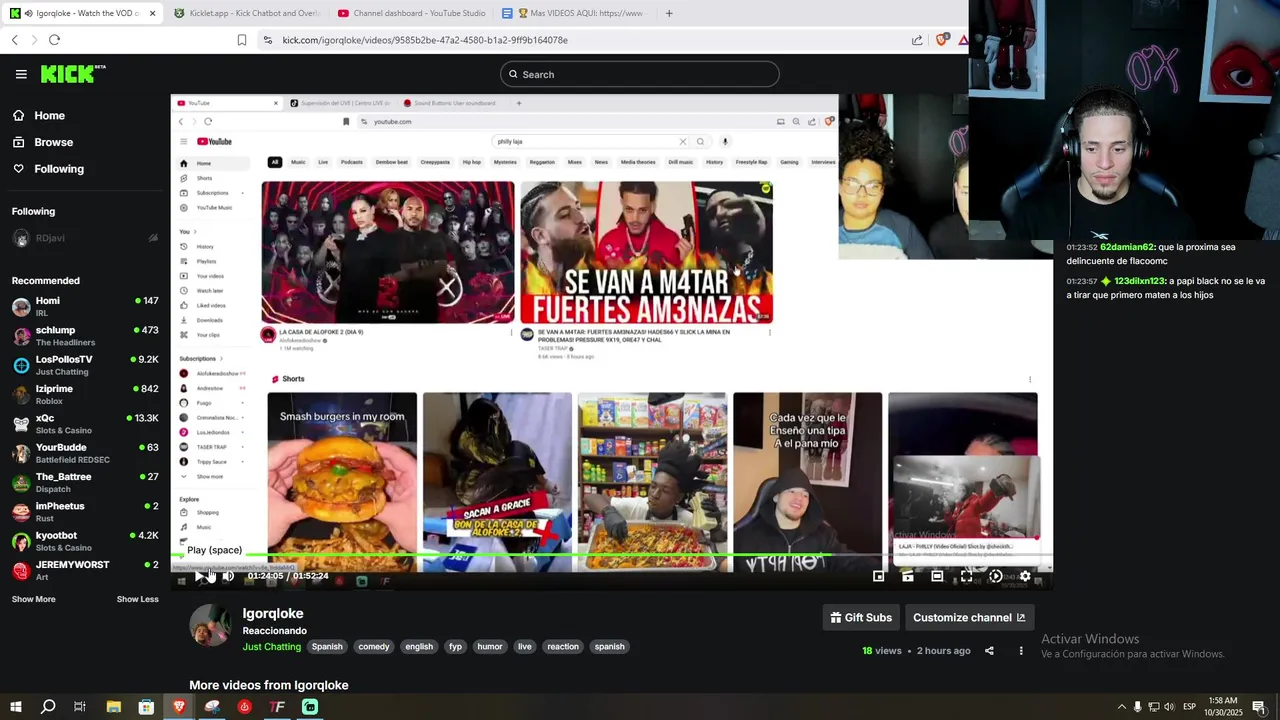Open More videos from Igorqloke heading
The height and width of the screenshot is (720, 1280).
point(269,685)
